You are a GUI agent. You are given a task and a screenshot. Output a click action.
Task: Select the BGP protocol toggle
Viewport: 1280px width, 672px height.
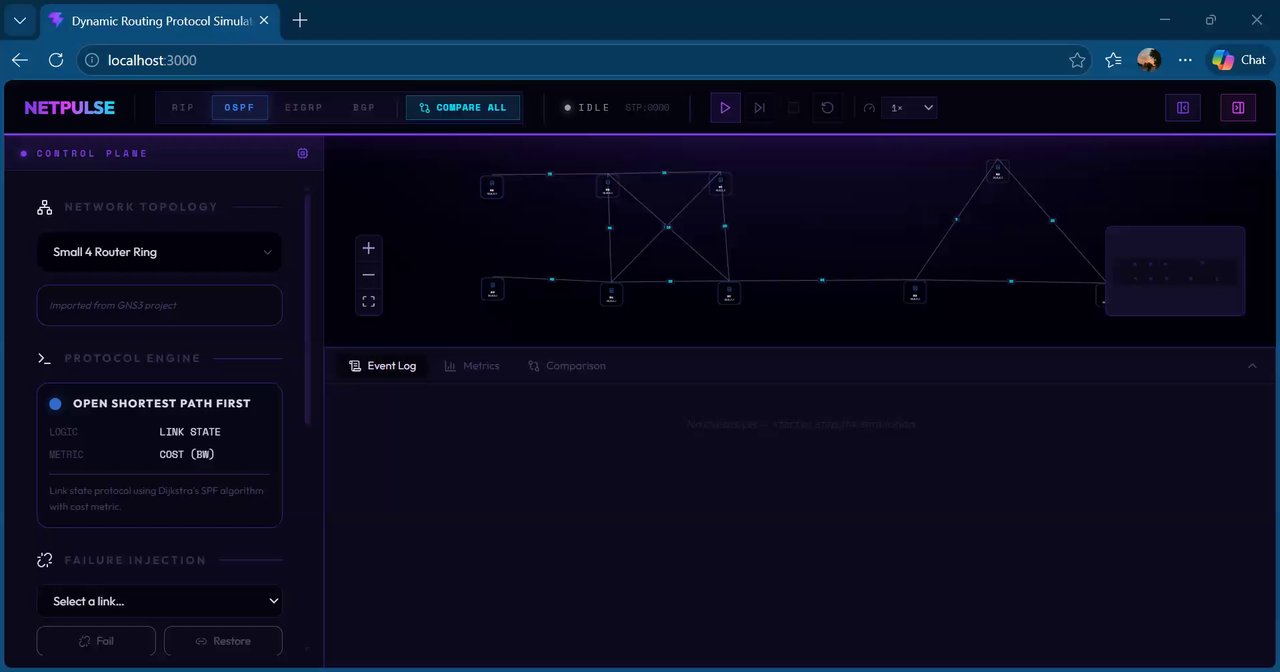coord(364,108)
